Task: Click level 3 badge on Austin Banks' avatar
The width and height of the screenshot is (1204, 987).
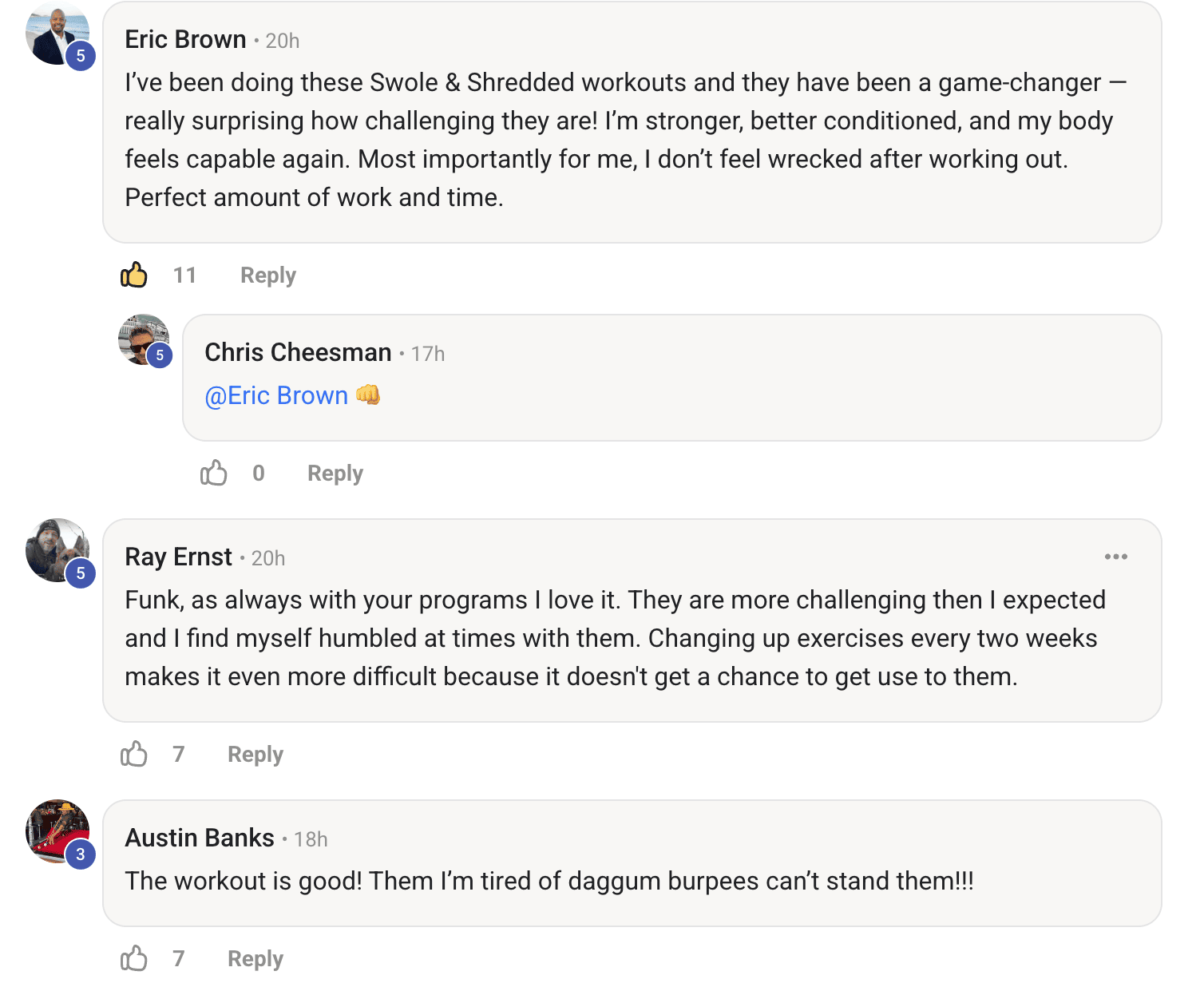Action: pyautogui.click(x=81, y=854)
